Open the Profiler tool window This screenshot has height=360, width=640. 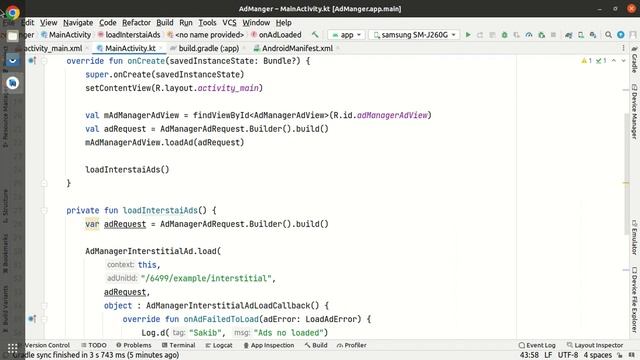351,345
